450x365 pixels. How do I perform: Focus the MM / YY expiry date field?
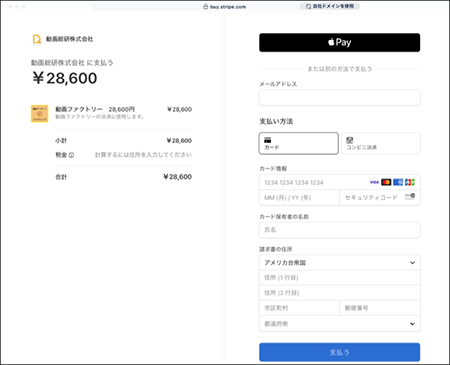[x=299, y=198]
